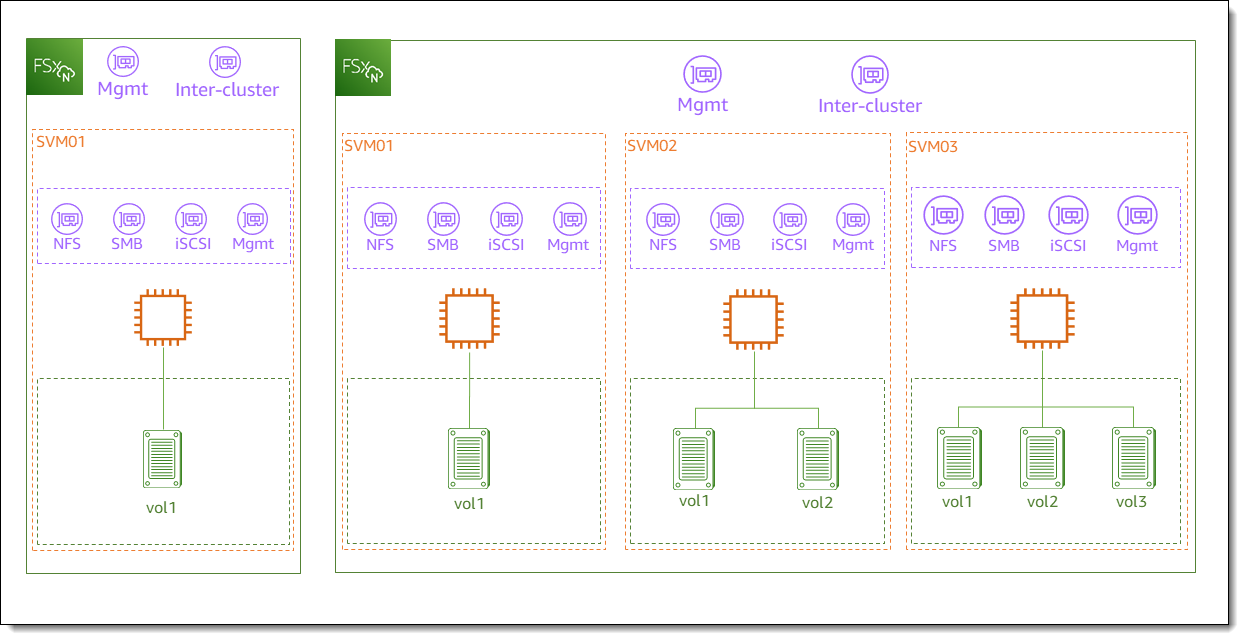This screenshot has width=1244, height=640.
Task: Select the vol1 volume in the left file system
Action: [165, 457]
